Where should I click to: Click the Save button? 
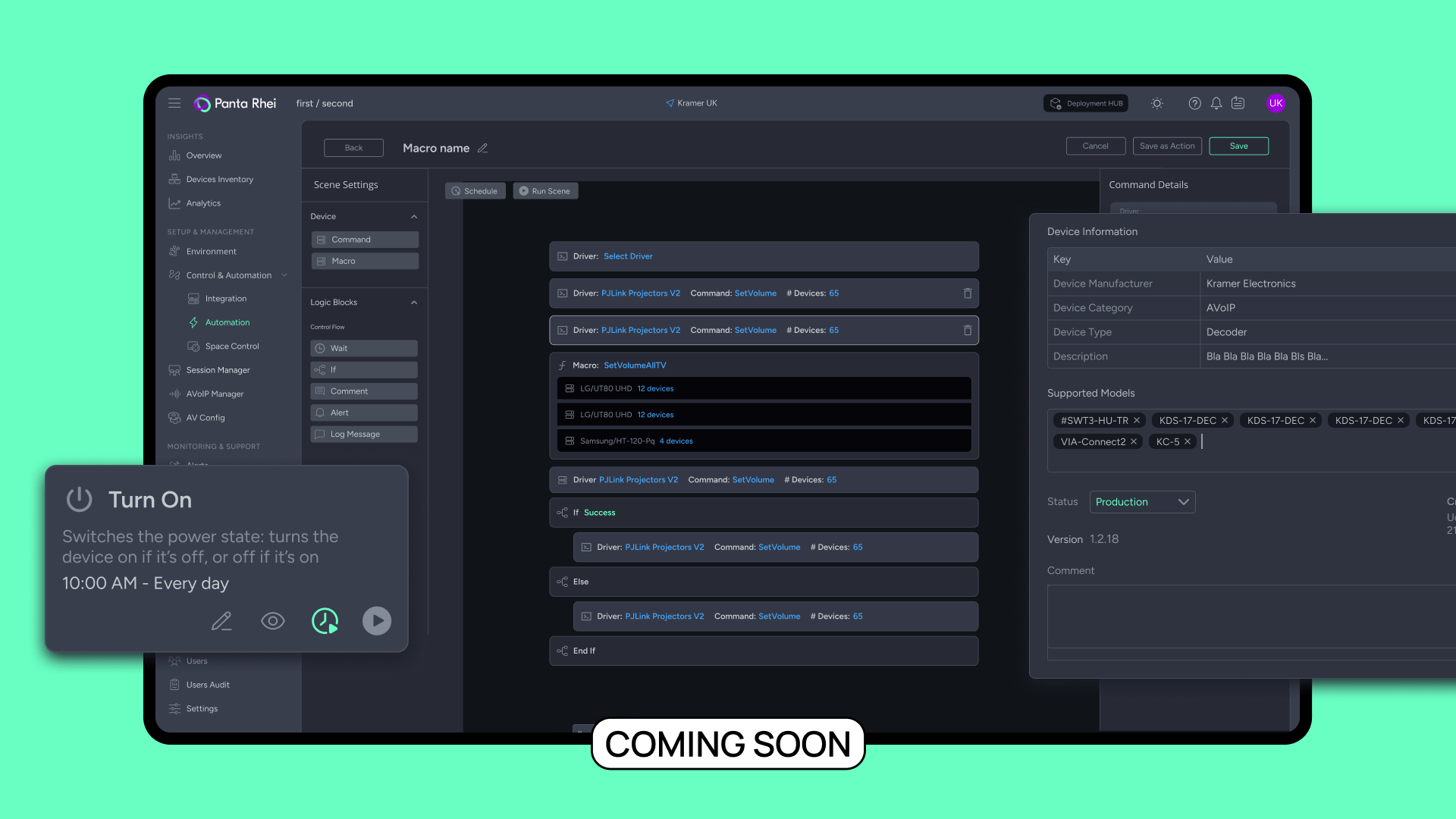pyautogui.click(x=1238, y=146)
